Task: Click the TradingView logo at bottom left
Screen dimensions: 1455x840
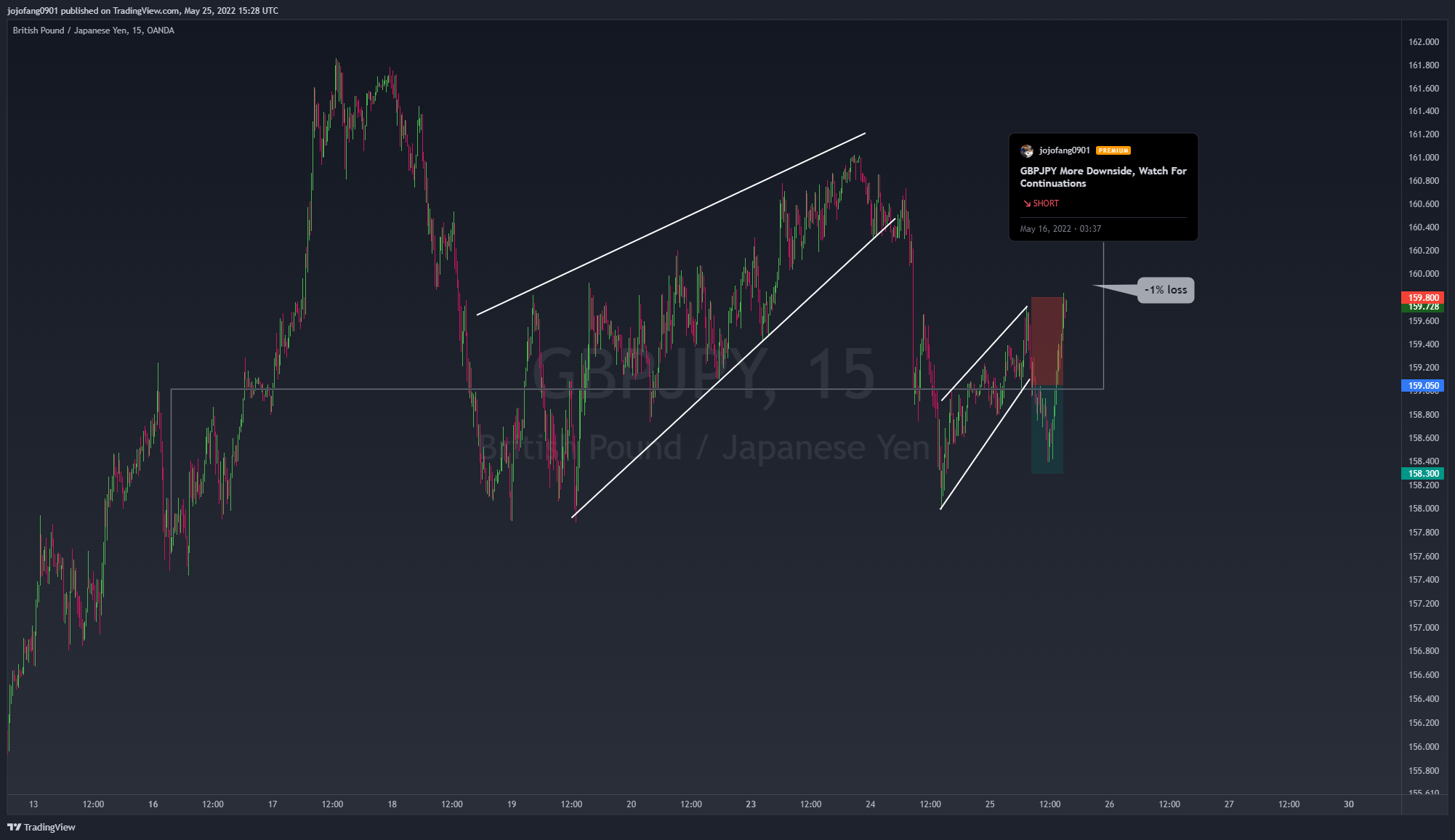Action: click(x=41, y=827)
